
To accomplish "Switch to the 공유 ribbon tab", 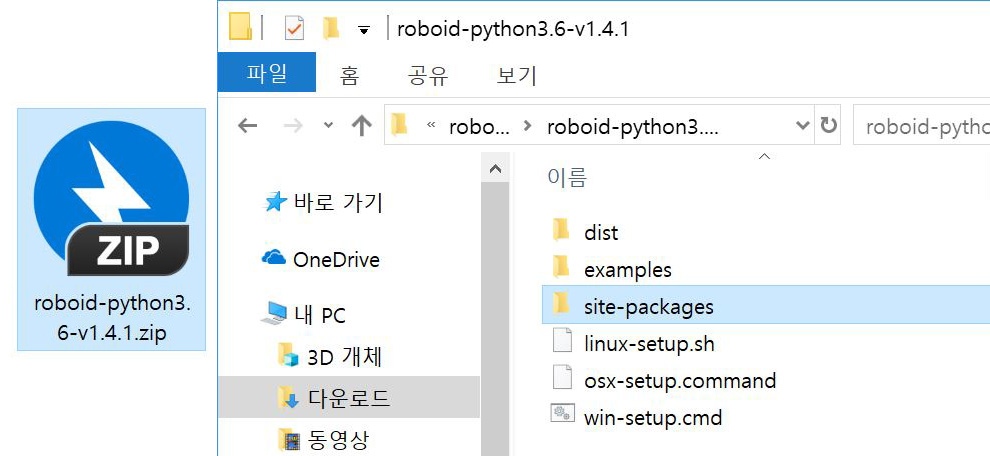I will point(428,76).
